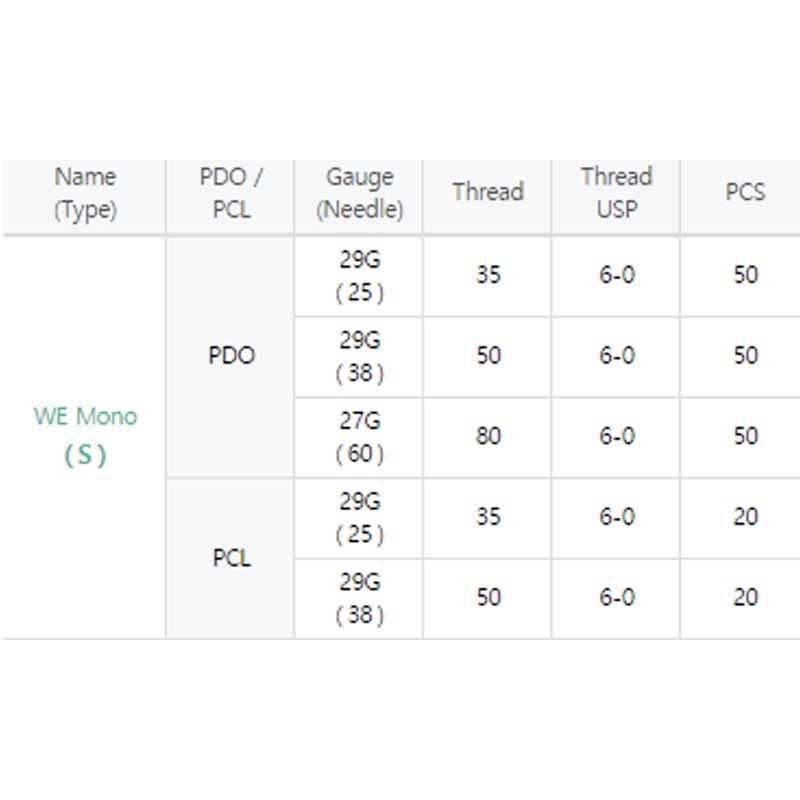
Task: Click the 27G (60) gauge cell
Action: point(359,437)
